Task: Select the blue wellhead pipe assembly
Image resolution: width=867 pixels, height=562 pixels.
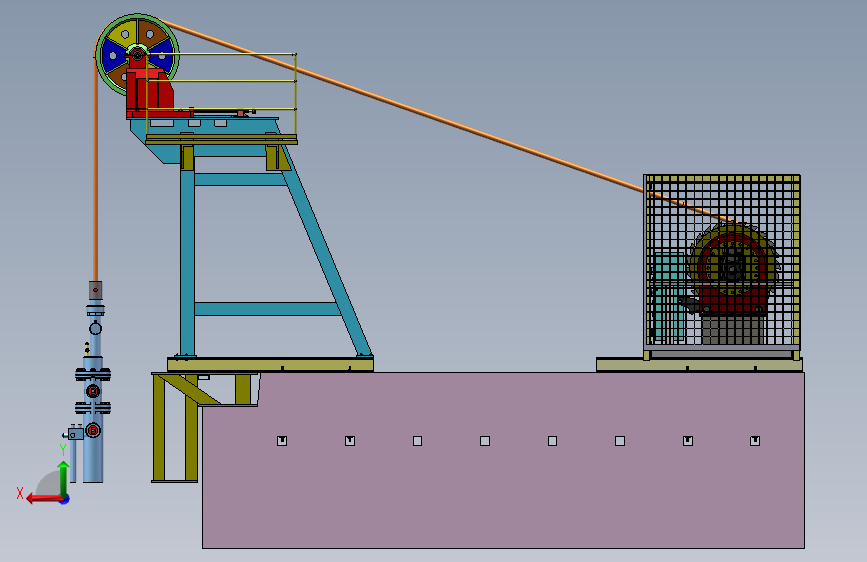Action: pyautogui.click(x=93, y=393)
